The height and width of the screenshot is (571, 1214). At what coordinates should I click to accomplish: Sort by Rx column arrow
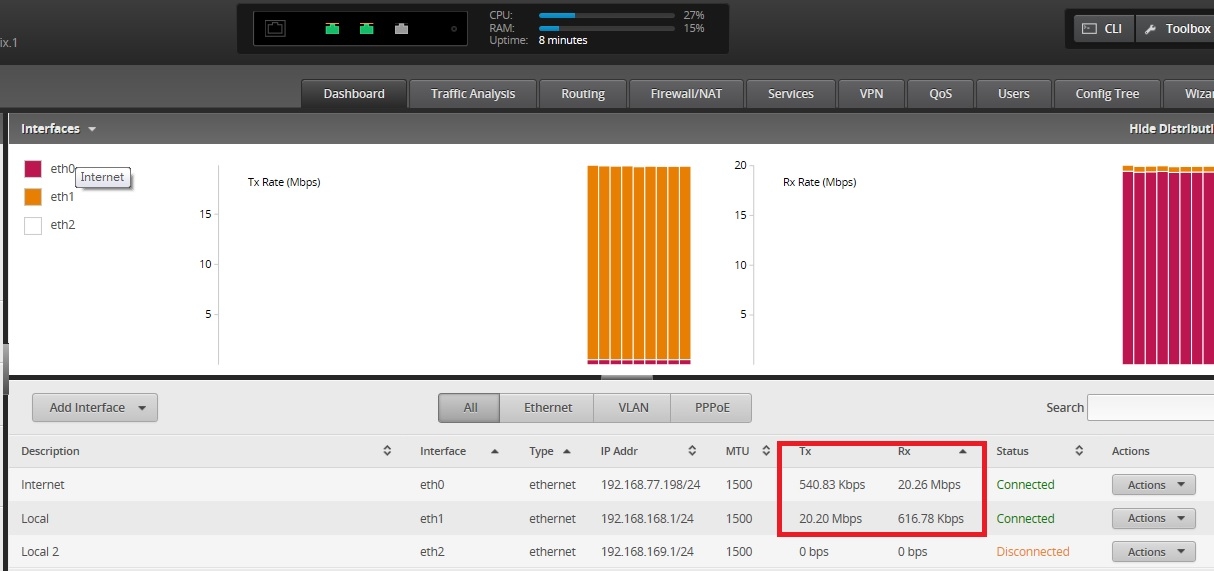click(962, 451)
